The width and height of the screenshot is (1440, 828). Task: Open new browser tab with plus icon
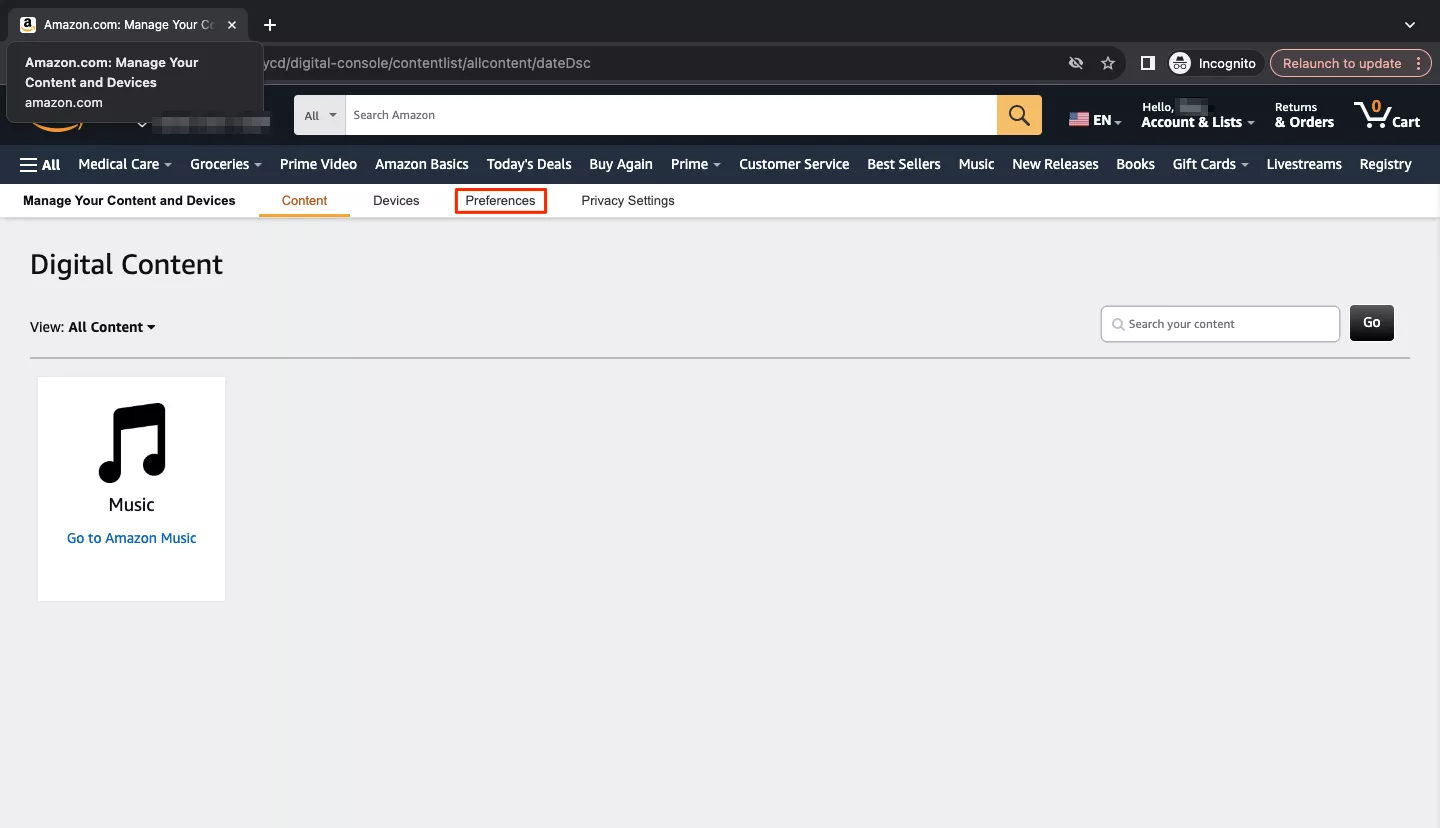click(269, 25)
